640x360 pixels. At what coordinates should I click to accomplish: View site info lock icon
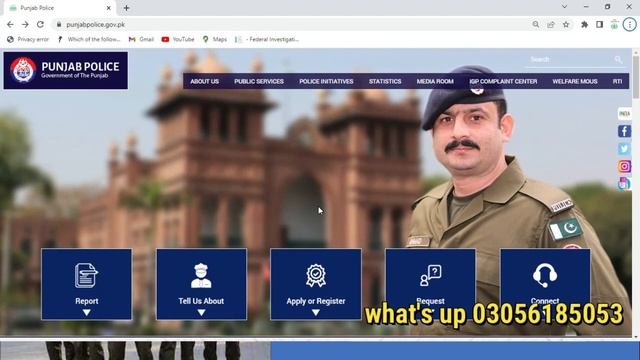pyautogui.click(x=59, y=24)
